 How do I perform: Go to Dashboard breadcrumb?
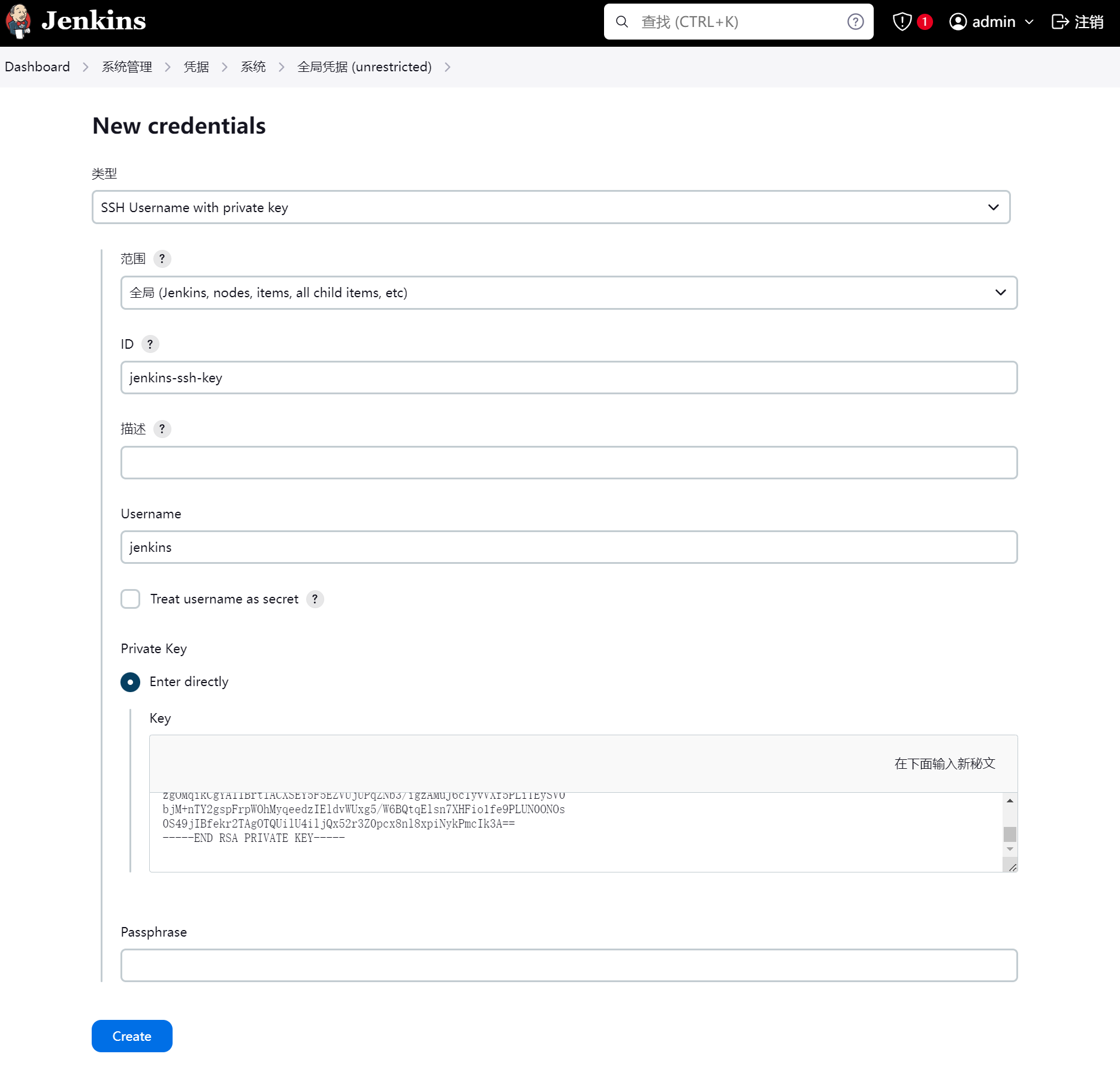[x=37, y=67]
